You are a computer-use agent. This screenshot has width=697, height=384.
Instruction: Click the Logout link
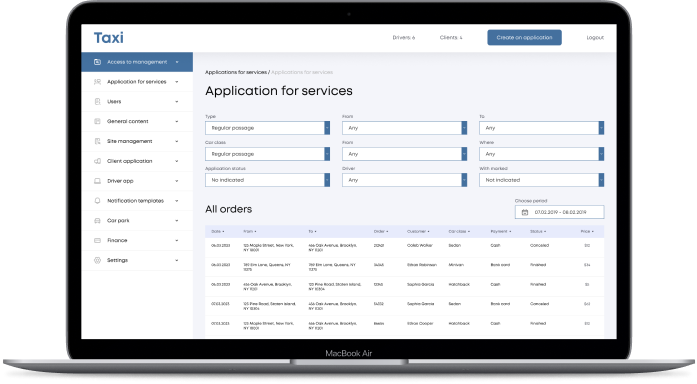tap(595, 38)
